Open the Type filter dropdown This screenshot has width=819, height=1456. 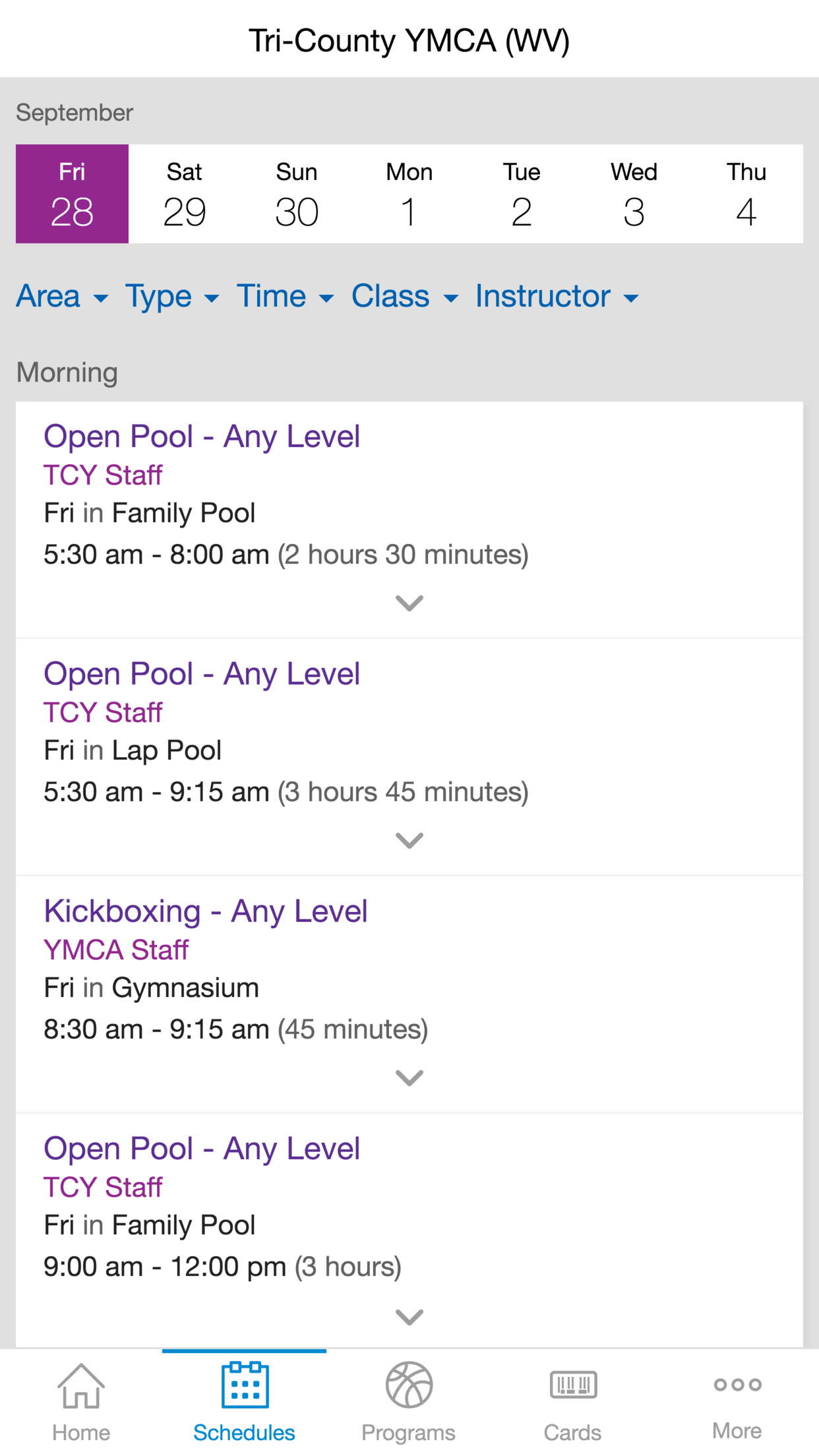(x=172, y=296)
